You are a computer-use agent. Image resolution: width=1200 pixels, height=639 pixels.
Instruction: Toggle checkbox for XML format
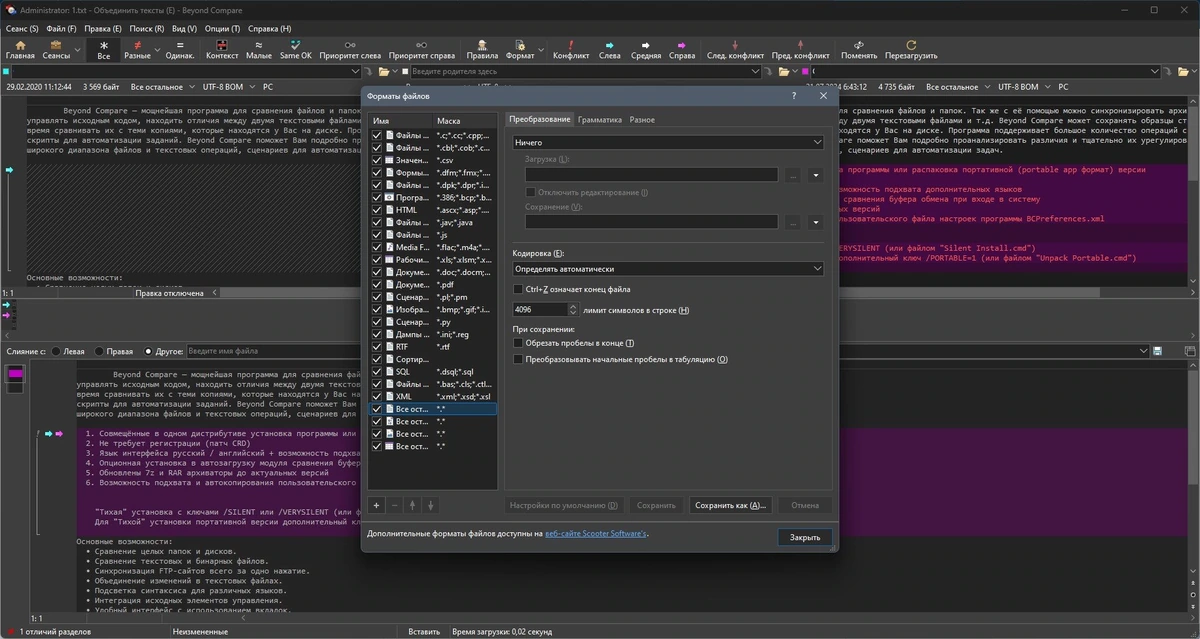point(377,397)
